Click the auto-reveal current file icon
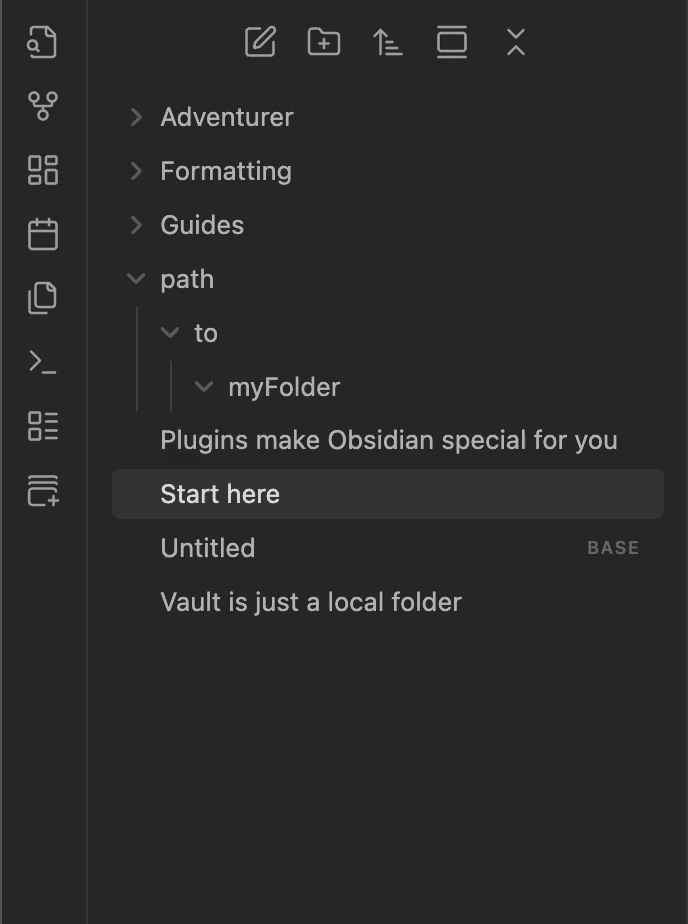Image resolution: width=688 pixels, height=924 pixels. tap(452, 43)
